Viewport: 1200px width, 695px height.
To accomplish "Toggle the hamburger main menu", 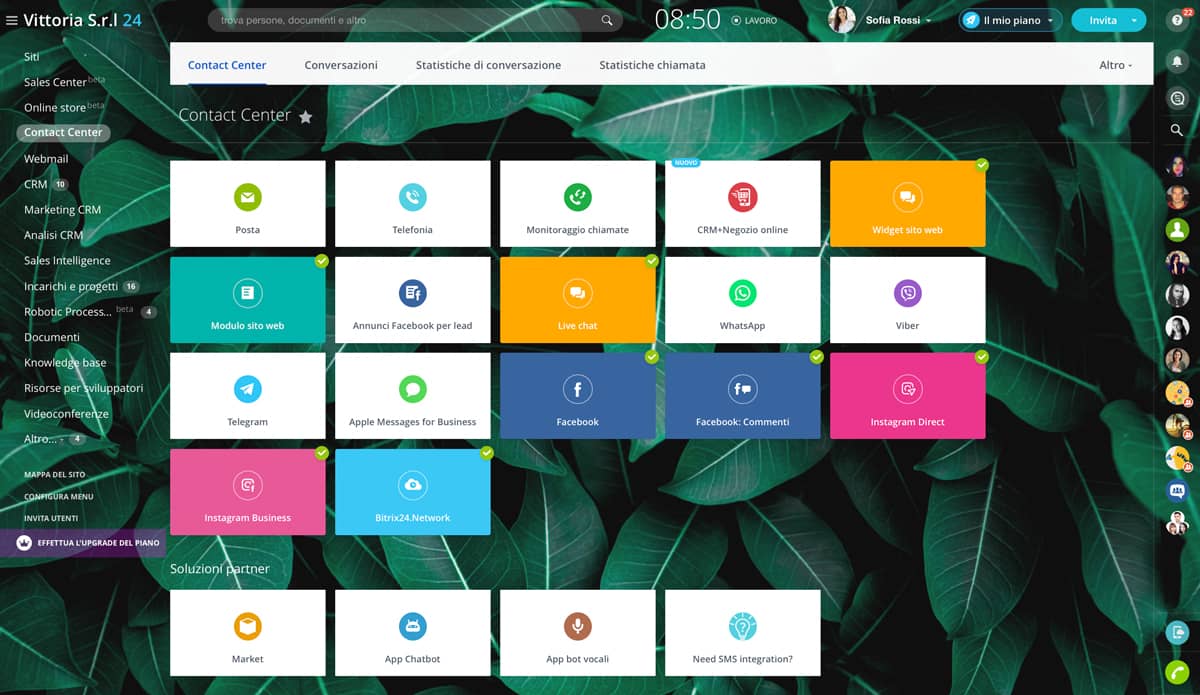I will click(x=11, y=20).
